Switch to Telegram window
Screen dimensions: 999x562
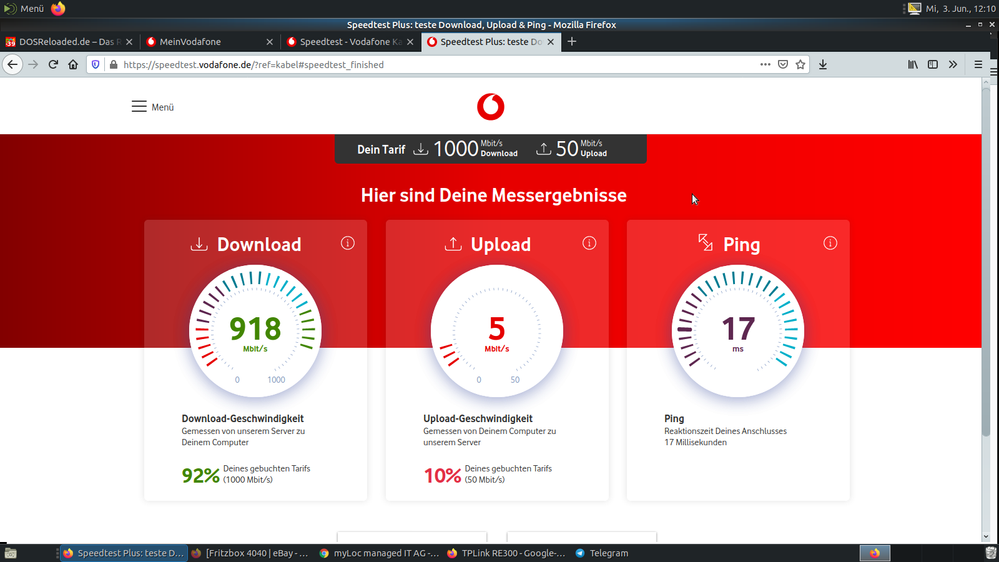coord(602,553)
